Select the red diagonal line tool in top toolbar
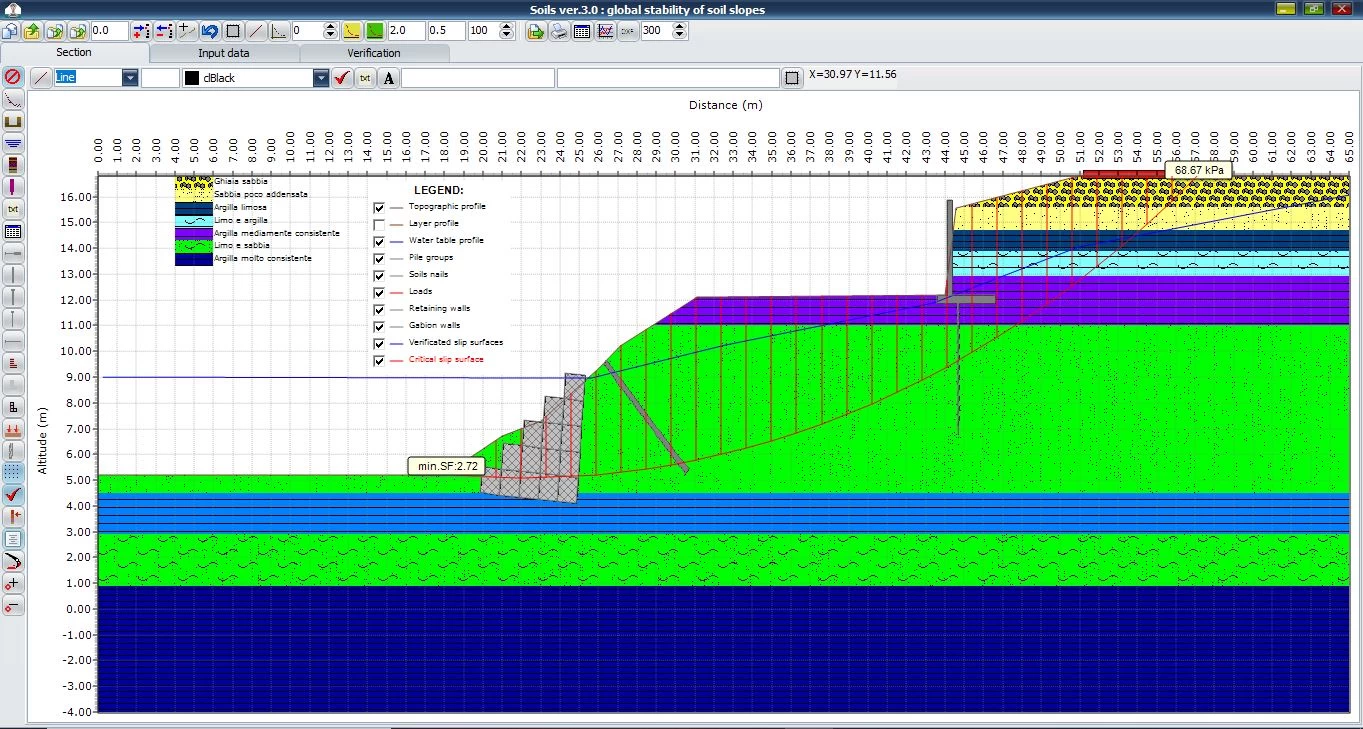 coord(257,31)
